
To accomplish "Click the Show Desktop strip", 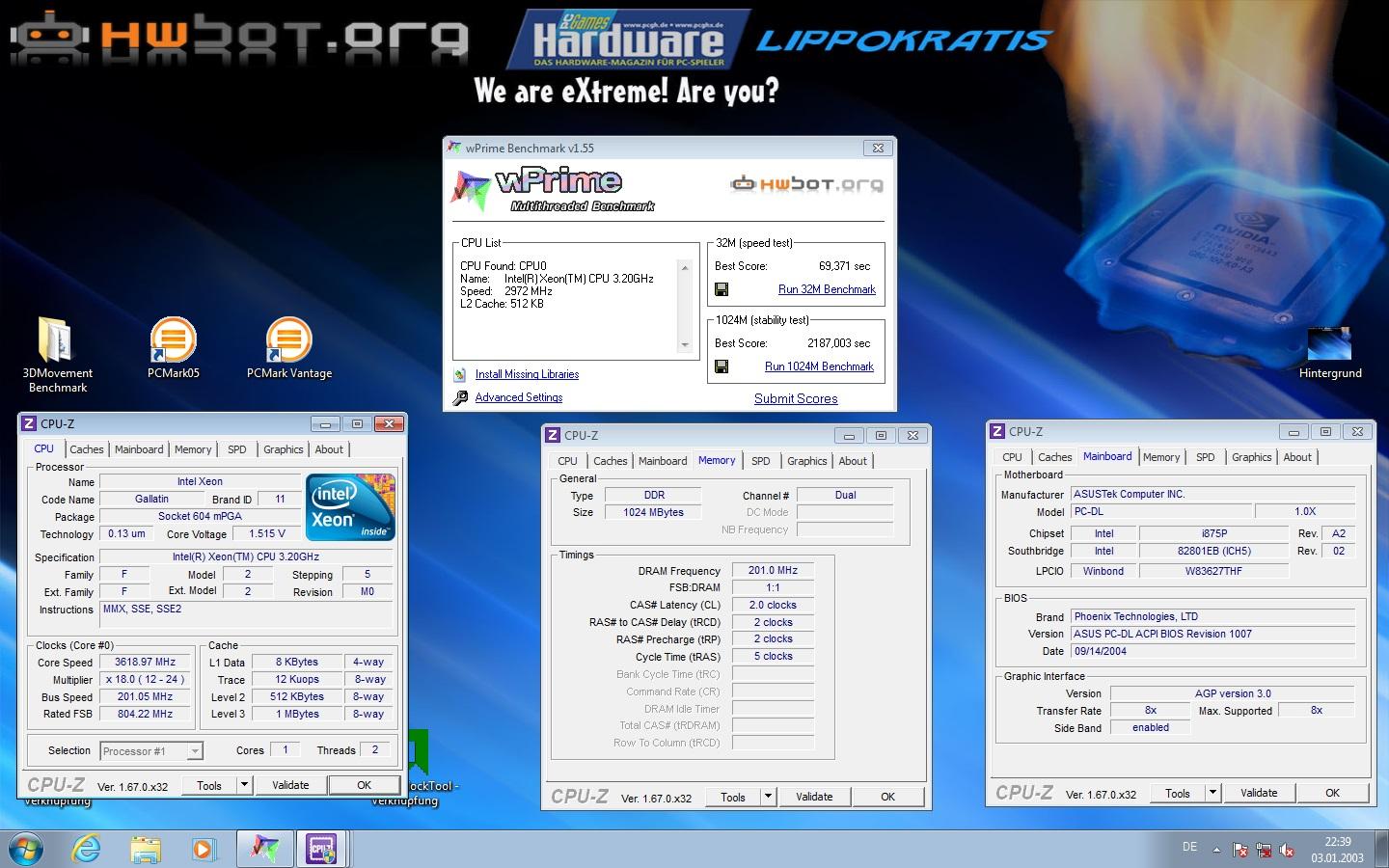I will pyautogui.click(x=1382, y=850).
